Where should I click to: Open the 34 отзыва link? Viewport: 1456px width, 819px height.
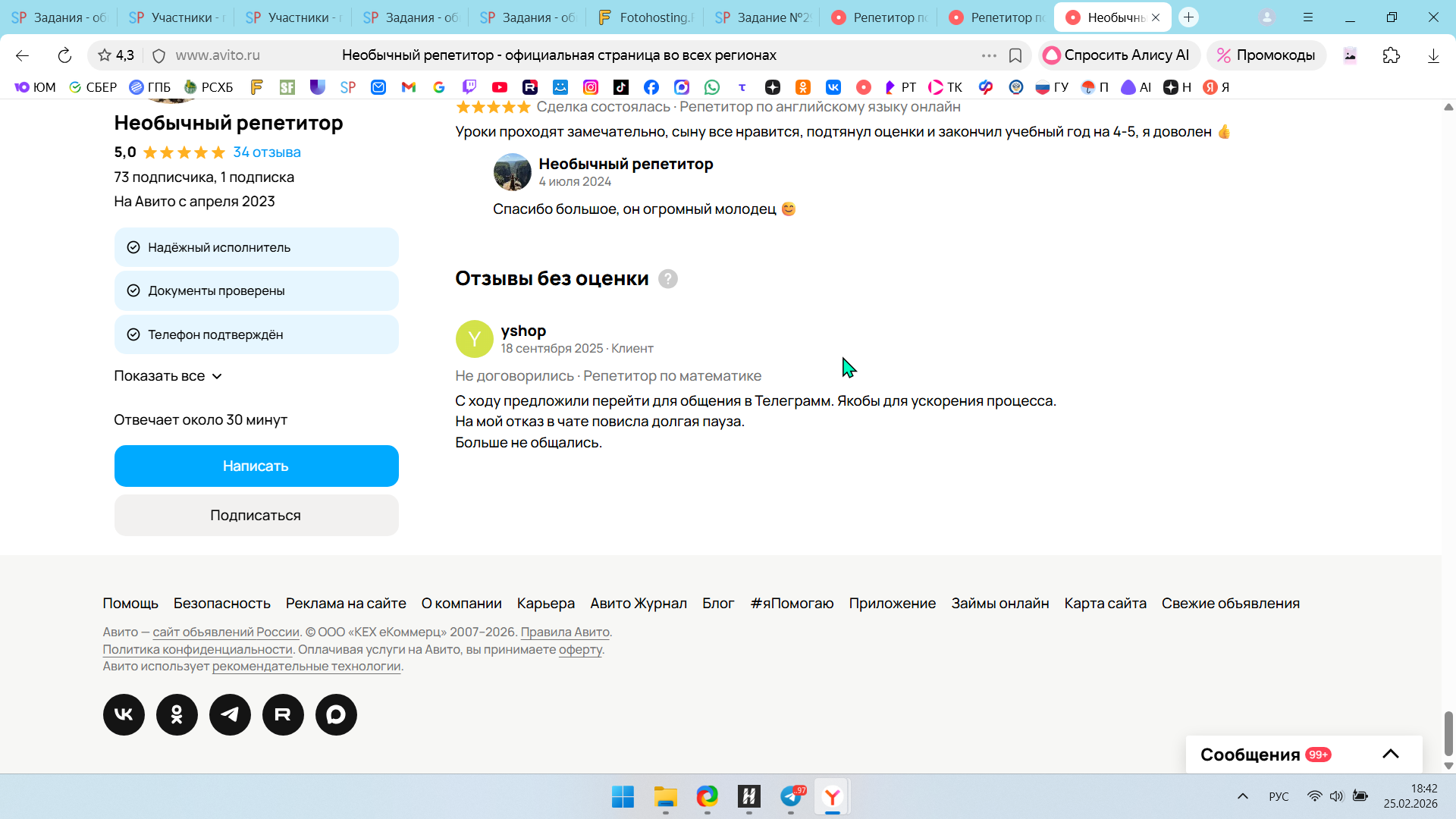[266, 152]
